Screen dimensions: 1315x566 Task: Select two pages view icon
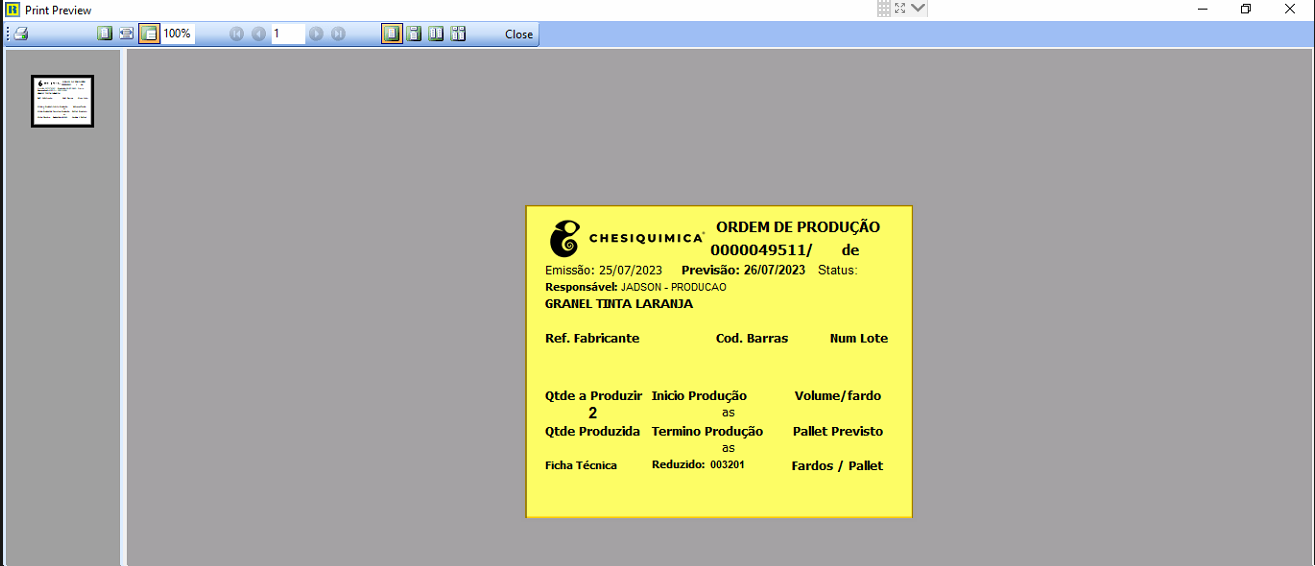point(436,34)
